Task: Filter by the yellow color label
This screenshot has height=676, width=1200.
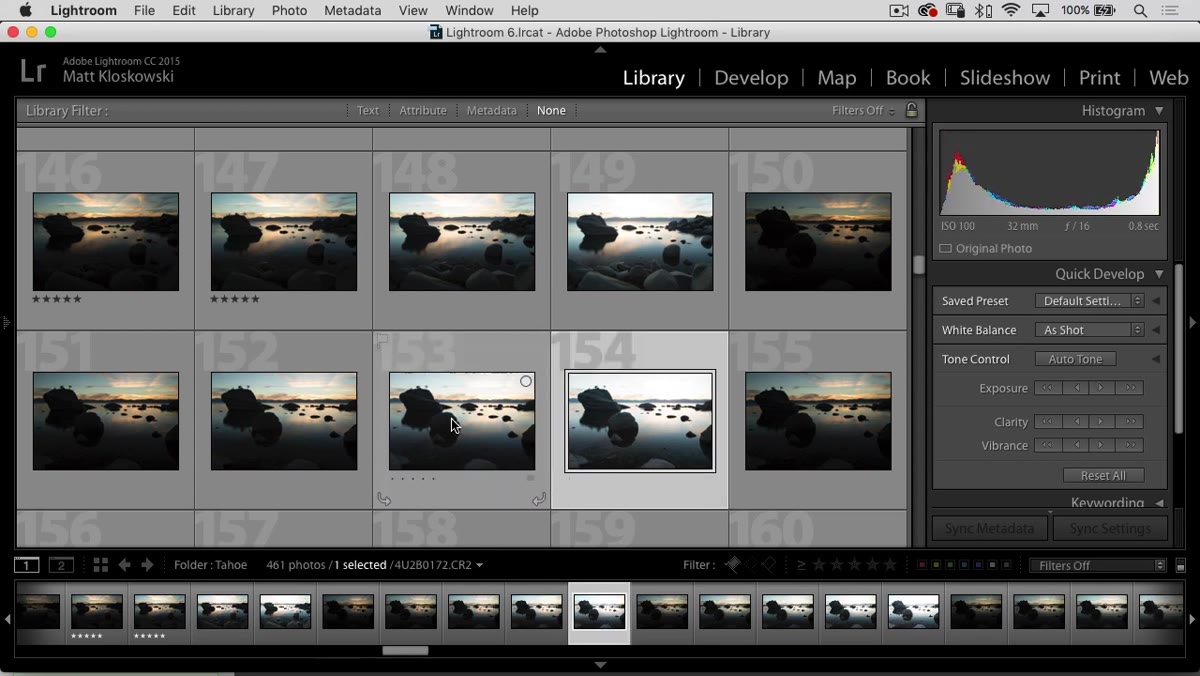Action: pyautogui.click(x=936, y=566)
